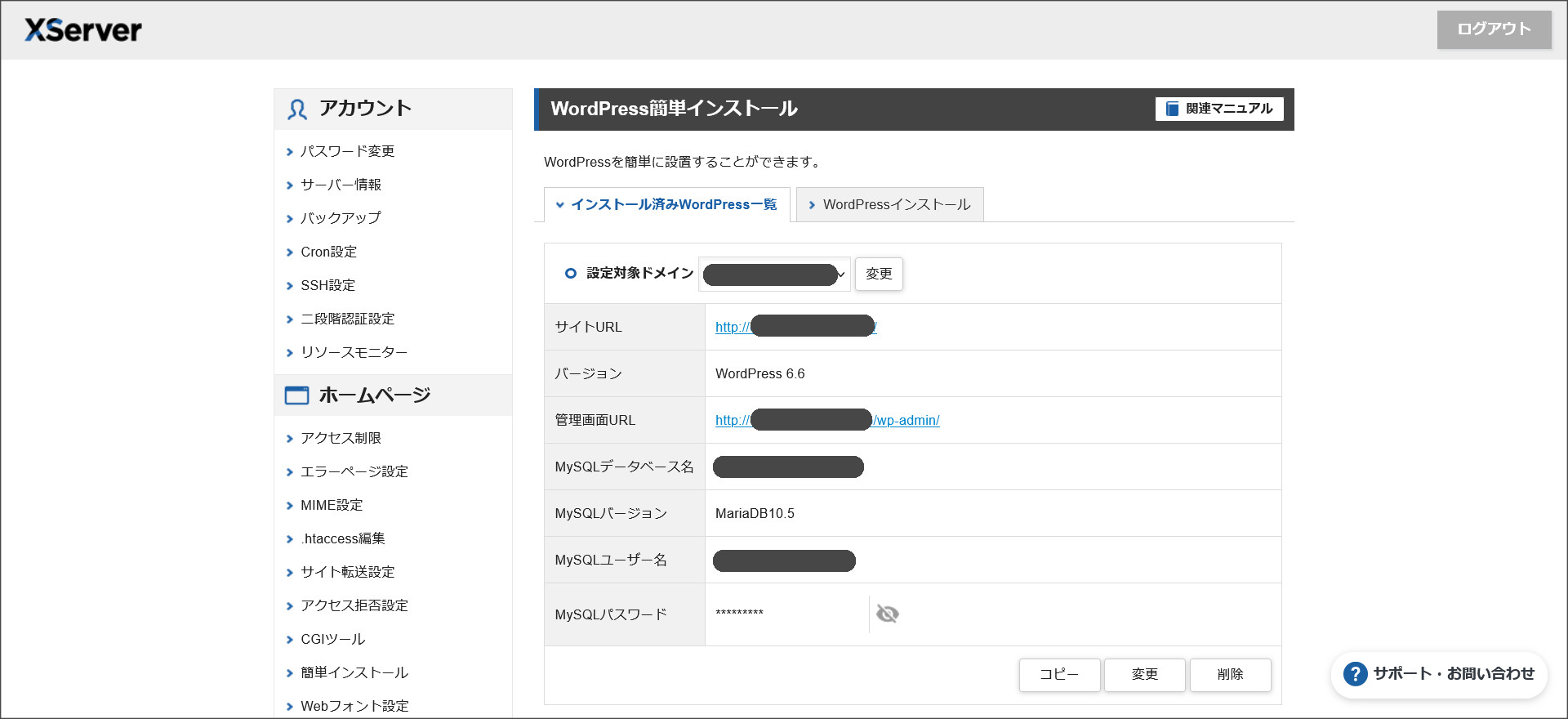The image size is (1568, 719).
Task: Click the question mark support icon
Action: (x=1355, y=674)
